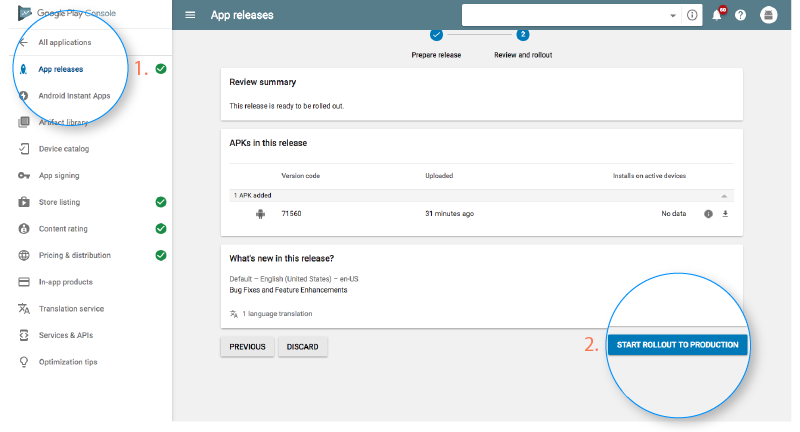Screen dimensions: 800x432
Task: Open the hamburger navigation menu
Action: 191,15
